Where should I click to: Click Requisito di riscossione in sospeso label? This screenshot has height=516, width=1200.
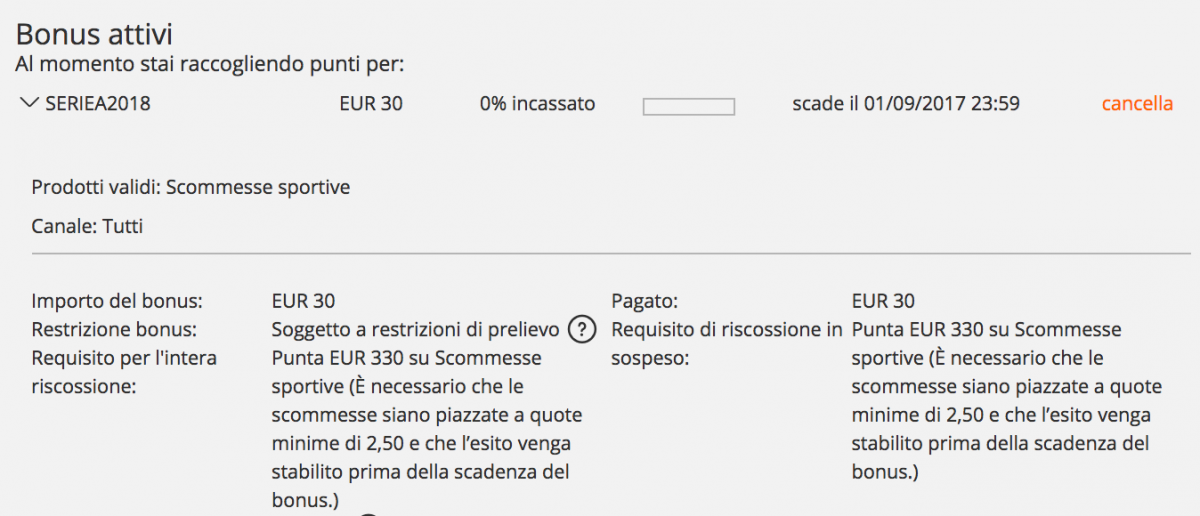click(x=727, y=343)
